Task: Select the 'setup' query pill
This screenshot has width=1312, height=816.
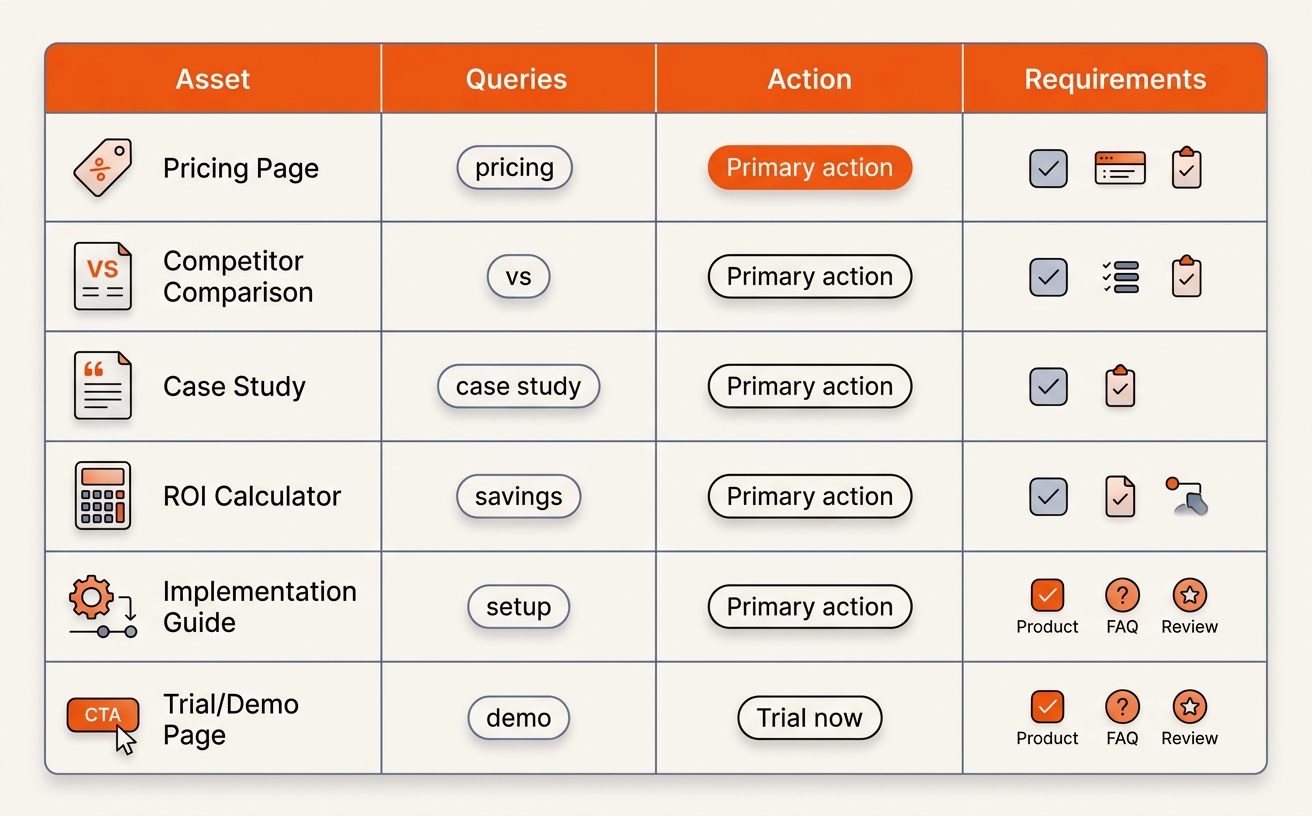Action: tap(518, 607)
